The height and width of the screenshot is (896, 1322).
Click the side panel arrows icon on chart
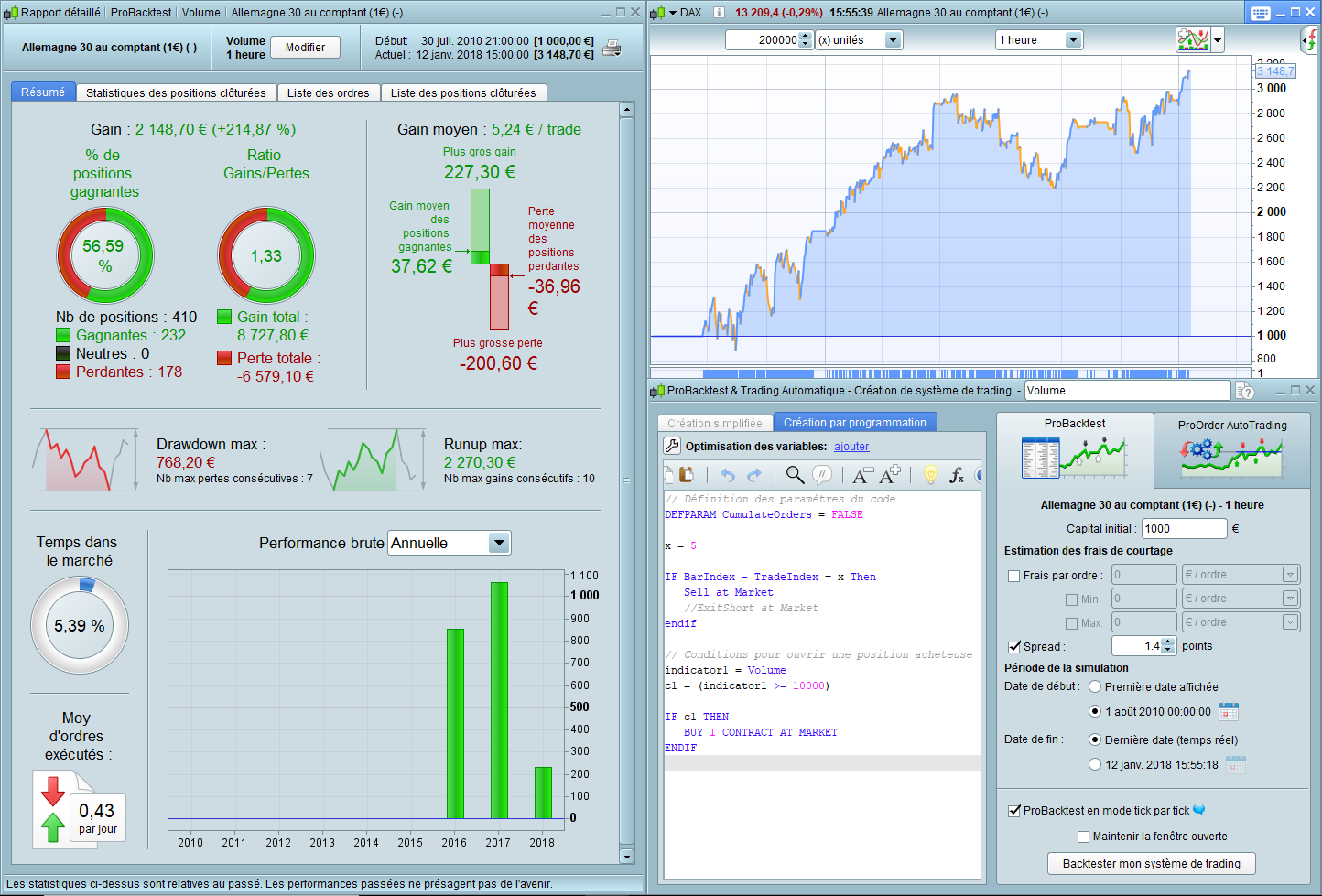tap(1310, 40)
